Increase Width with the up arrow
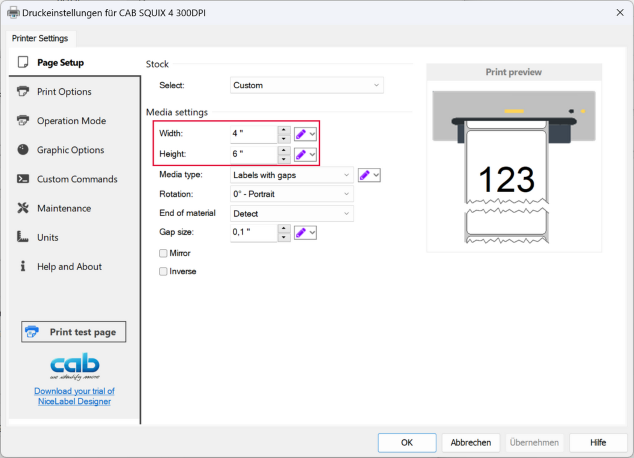 284,130
